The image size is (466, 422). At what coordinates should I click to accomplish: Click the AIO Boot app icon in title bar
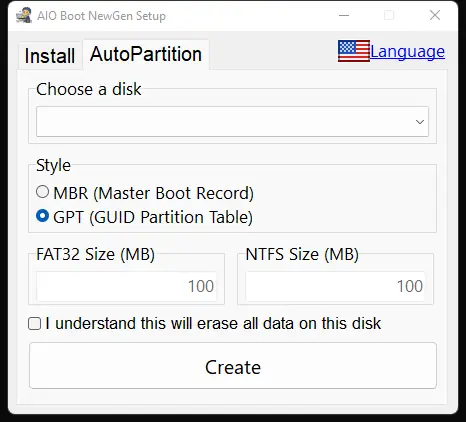[24, 15]
